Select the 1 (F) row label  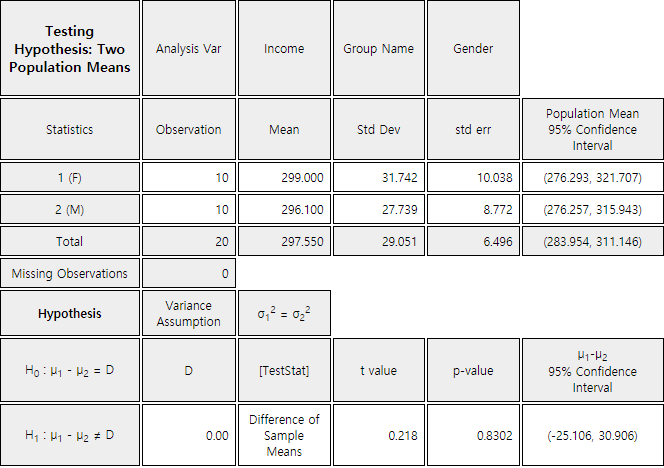[70, 177]
